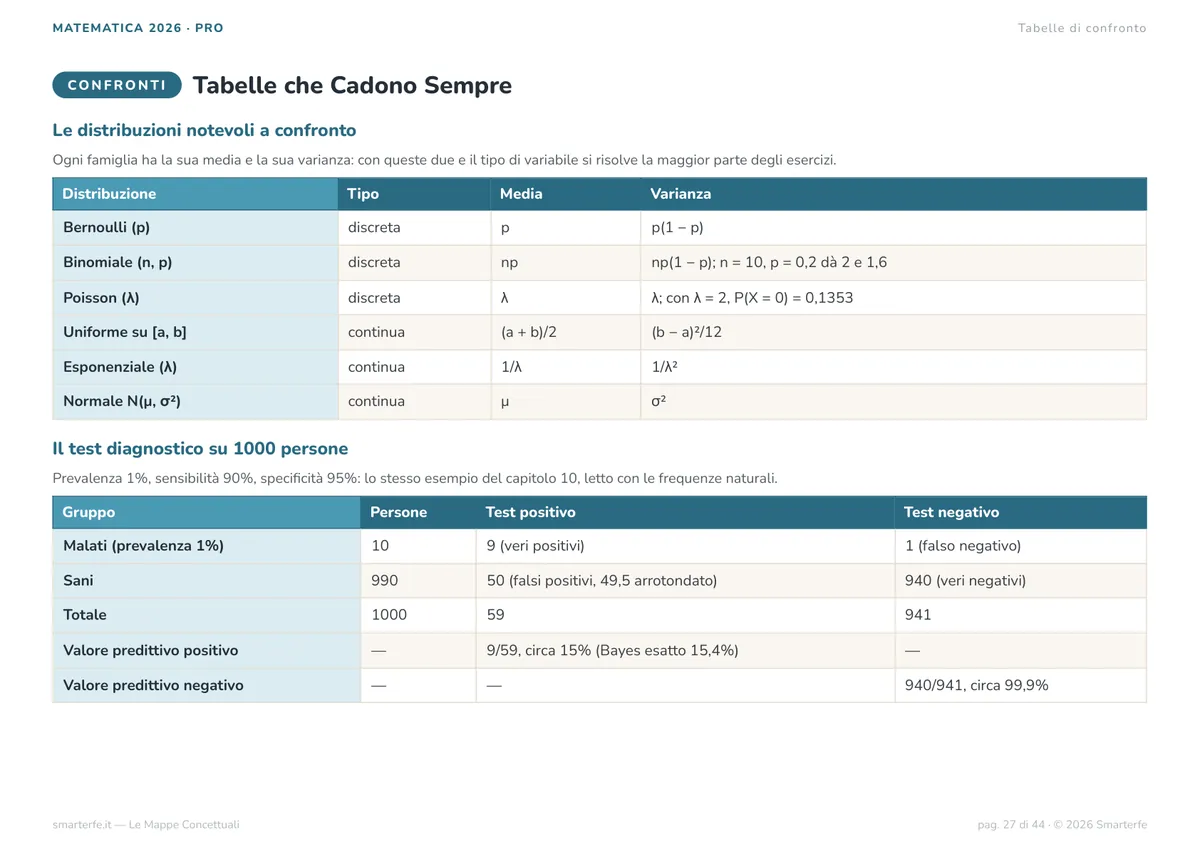Click the cell "9 (veri positivi)"
The image size is (1200, 849).
click(685, 546)
